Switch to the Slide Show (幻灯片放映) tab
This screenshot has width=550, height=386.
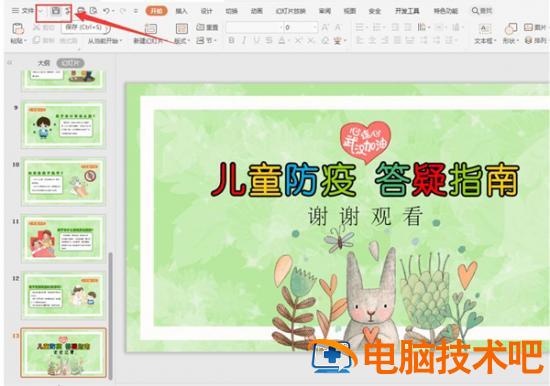pyautogui.click(x=290, y=11)
